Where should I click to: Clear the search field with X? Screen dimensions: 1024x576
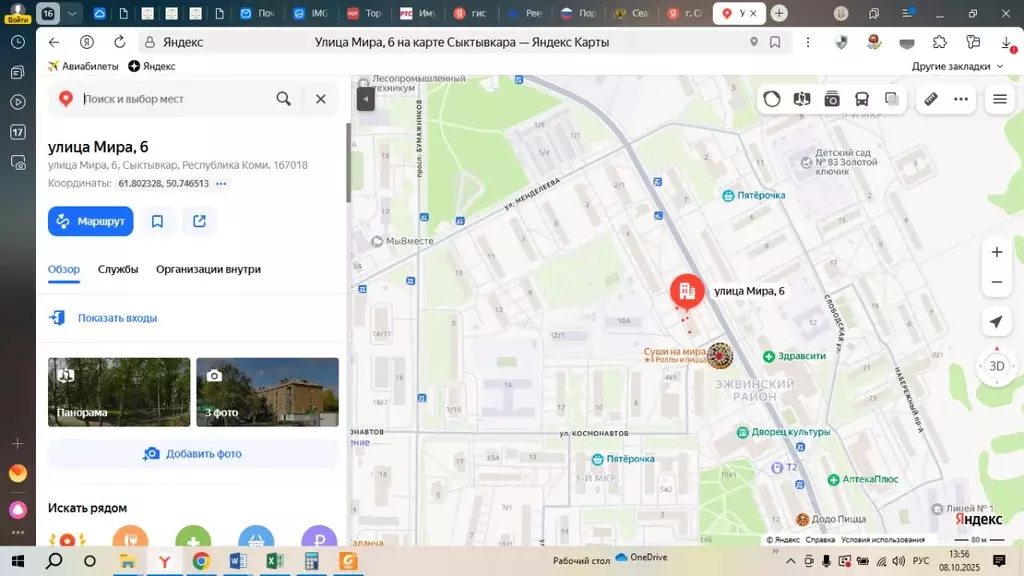(x=321, y=99)
